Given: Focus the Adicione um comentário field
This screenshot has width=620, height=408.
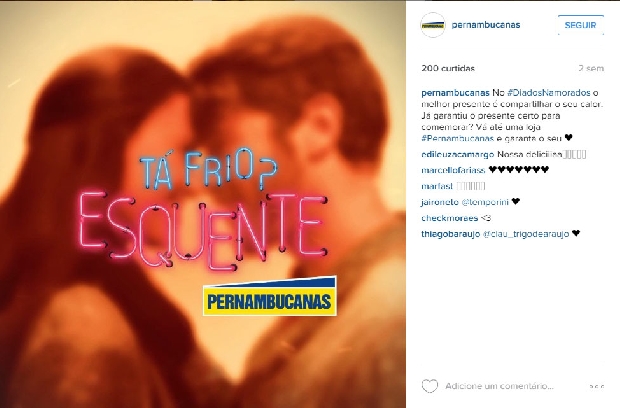Looking at the screenshot, I should (499, 386).
